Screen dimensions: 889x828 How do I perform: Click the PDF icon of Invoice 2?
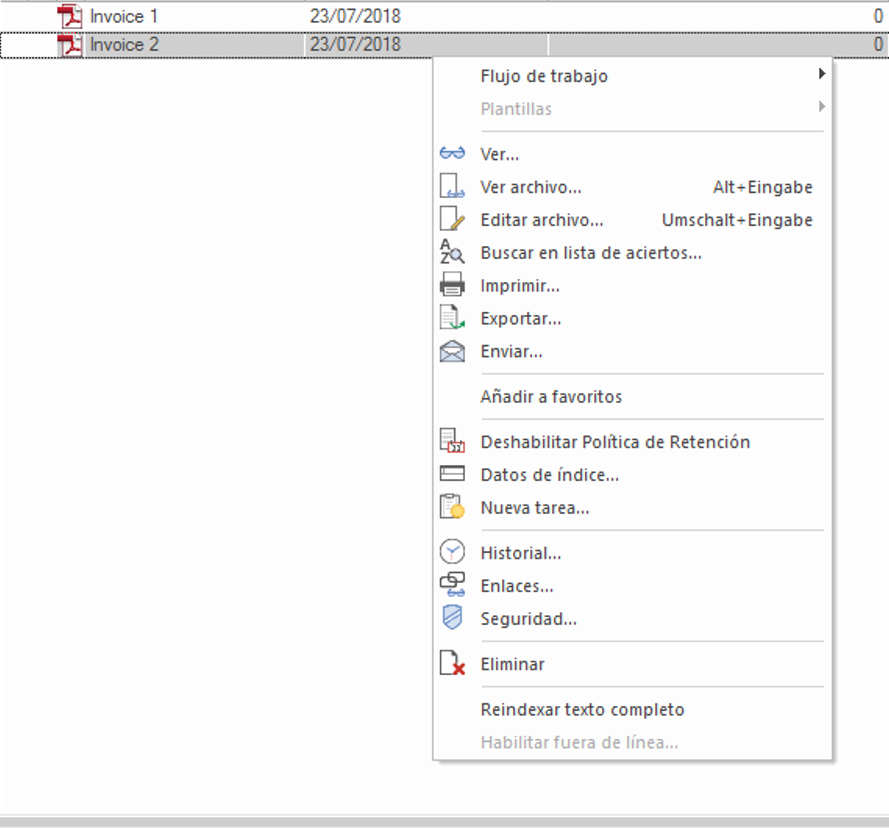click(x=70, y=45)
